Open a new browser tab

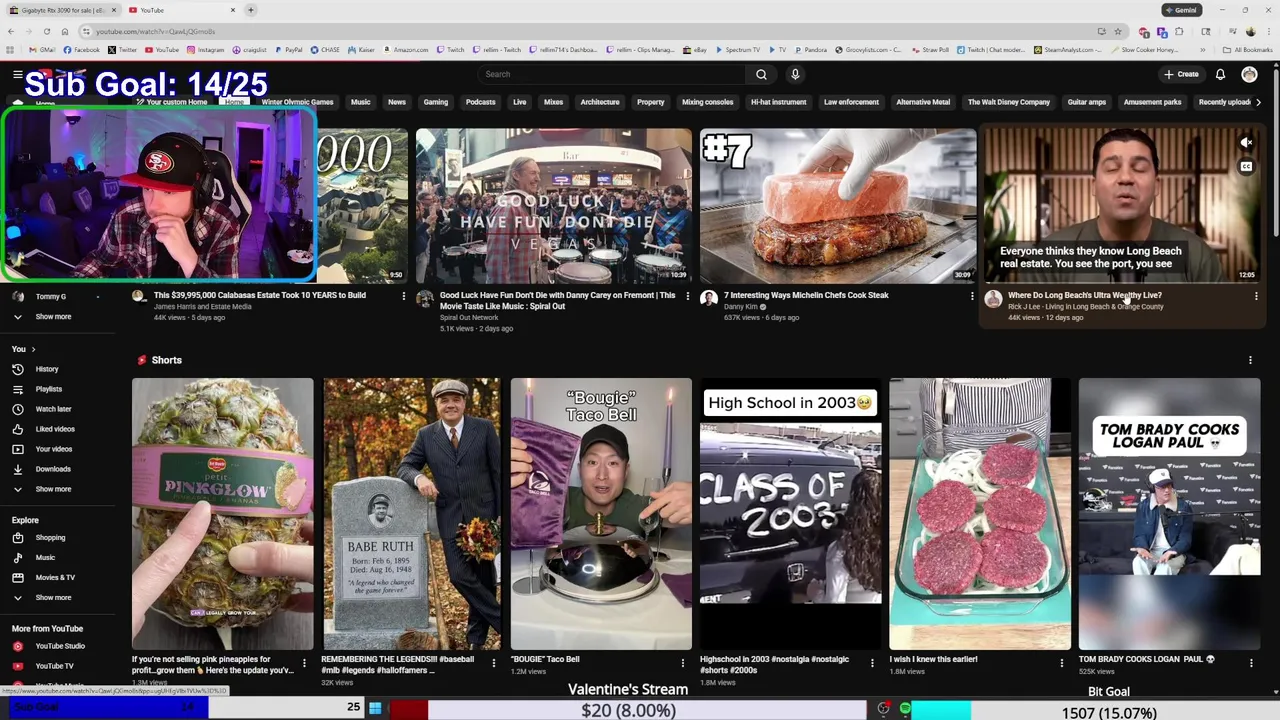251,10
